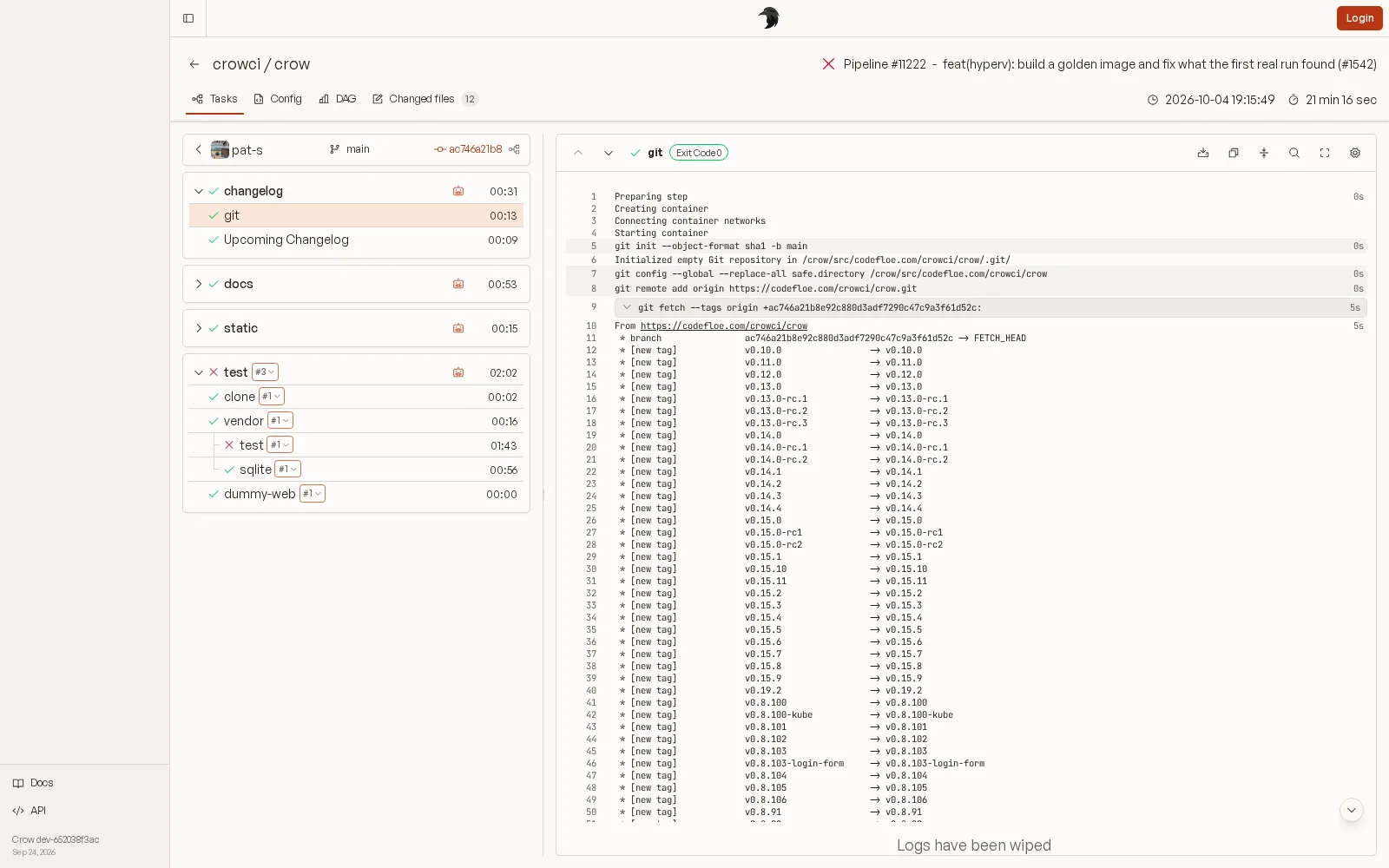
Task: Collapse the git fetch log section
Action: pos(627,307)
